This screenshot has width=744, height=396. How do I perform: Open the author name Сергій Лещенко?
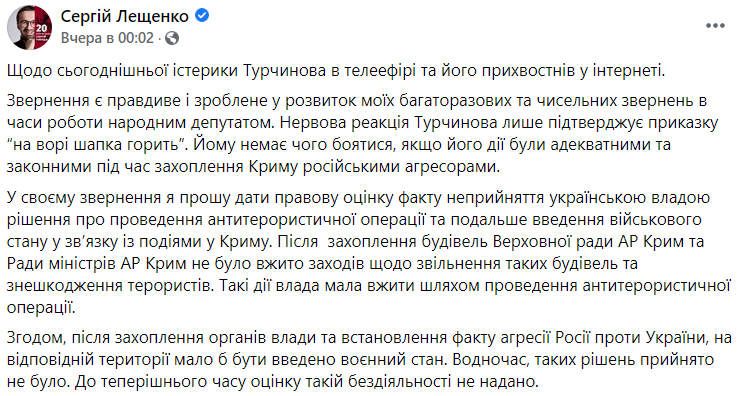tap(124, 16)
